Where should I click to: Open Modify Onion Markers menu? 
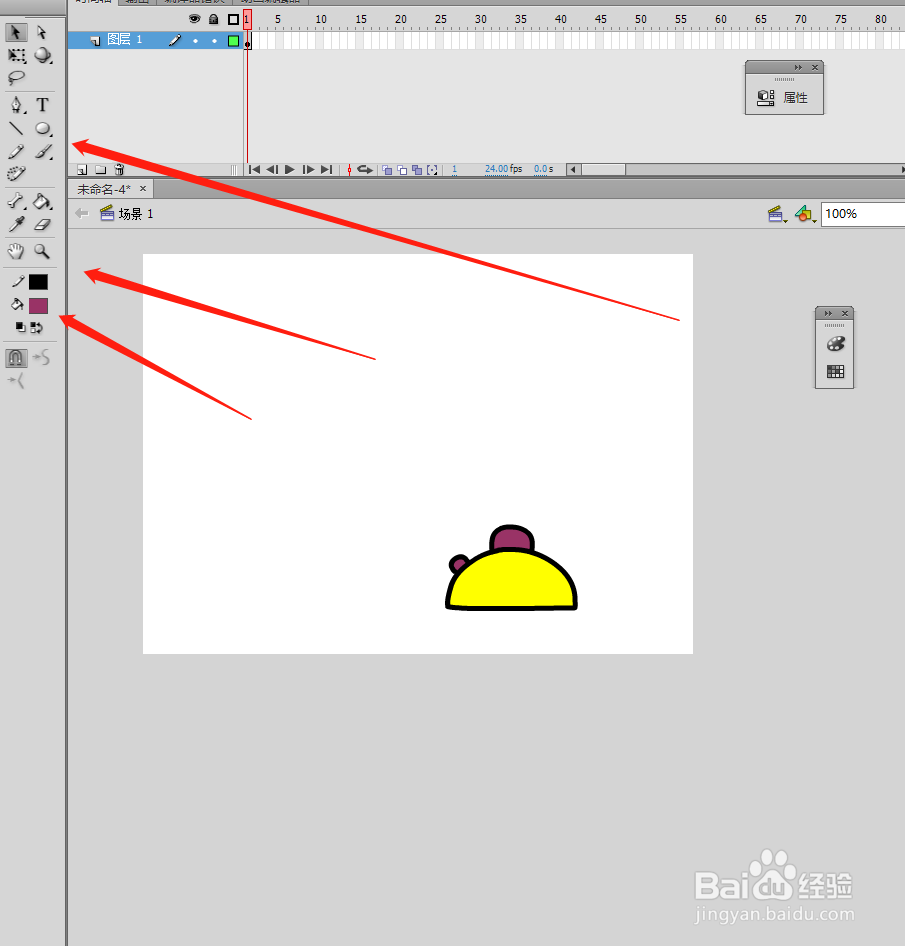[432, 170]
